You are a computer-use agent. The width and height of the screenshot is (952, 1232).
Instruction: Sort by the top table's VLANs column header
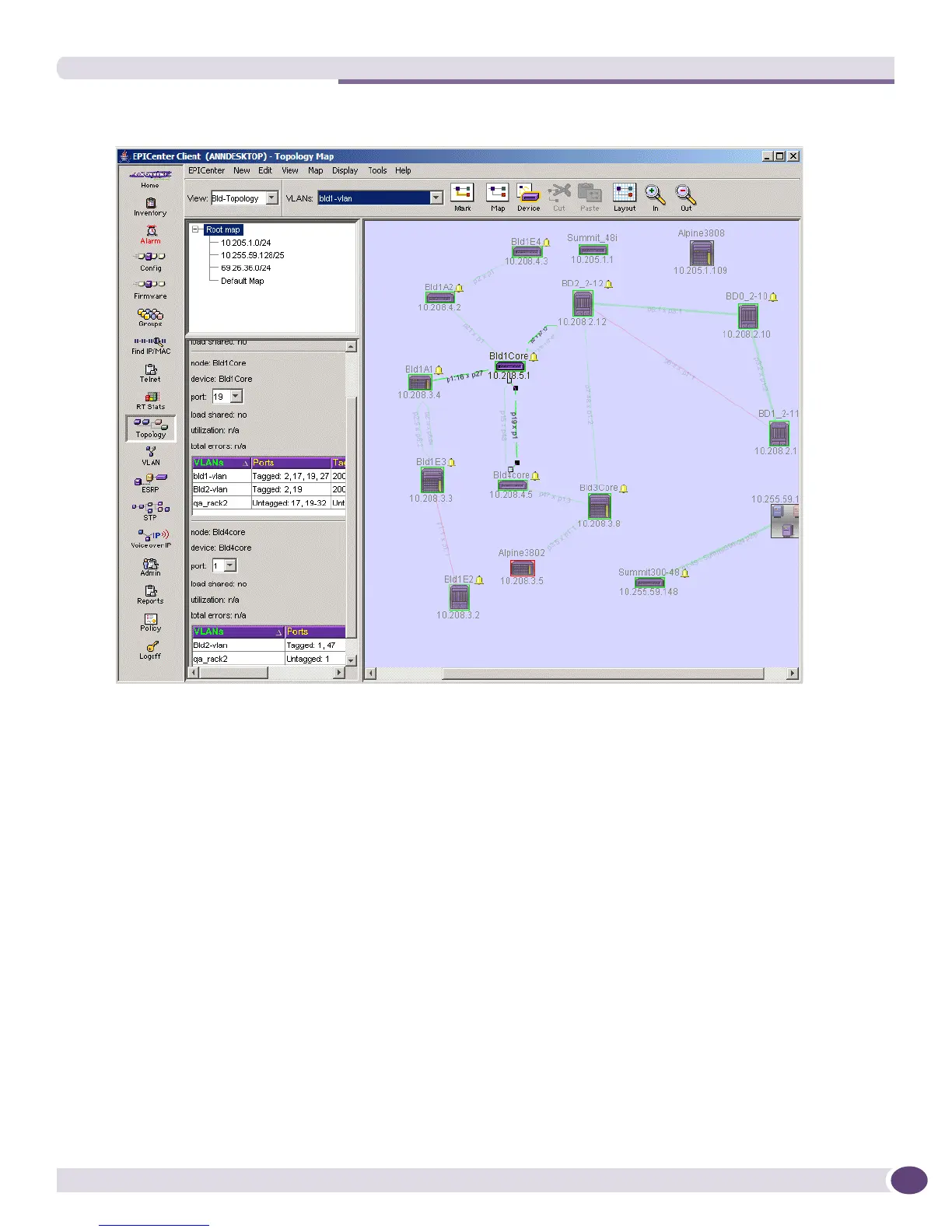pyautogui.click(x=222, y=463)
